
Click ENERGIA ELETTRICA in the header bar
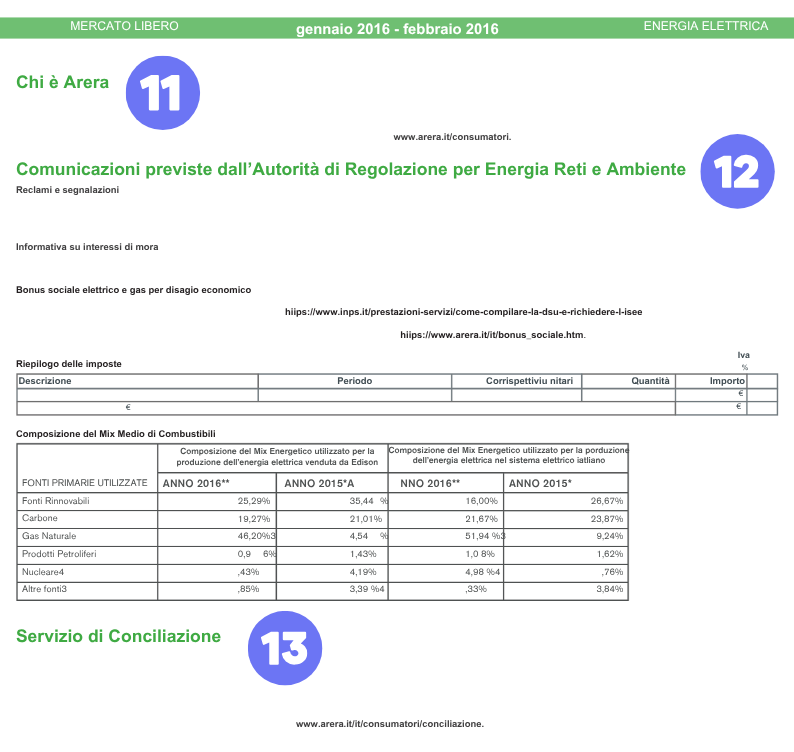coord(706,26)
